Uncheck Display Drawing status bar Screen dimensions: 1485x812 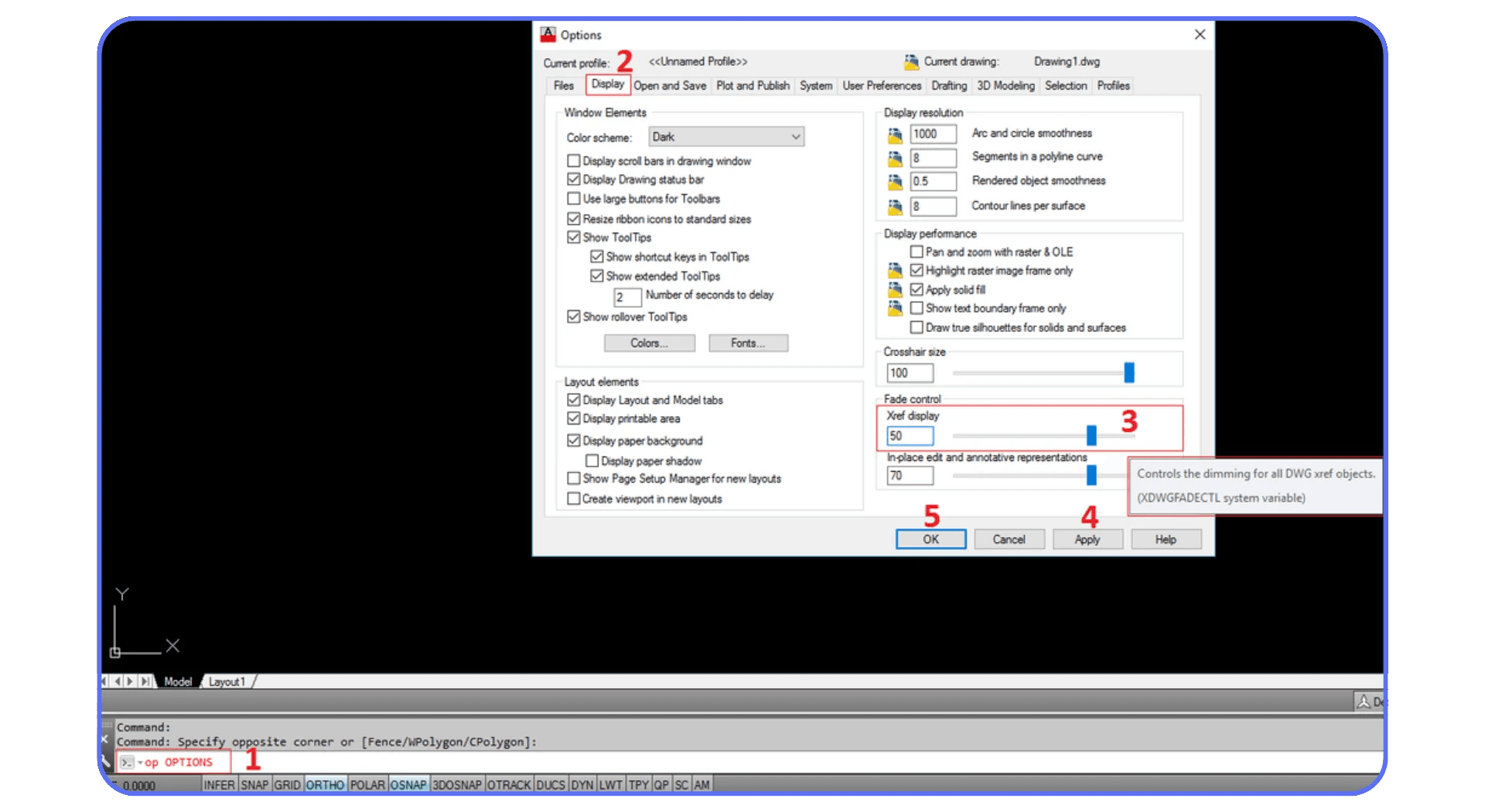574,179
